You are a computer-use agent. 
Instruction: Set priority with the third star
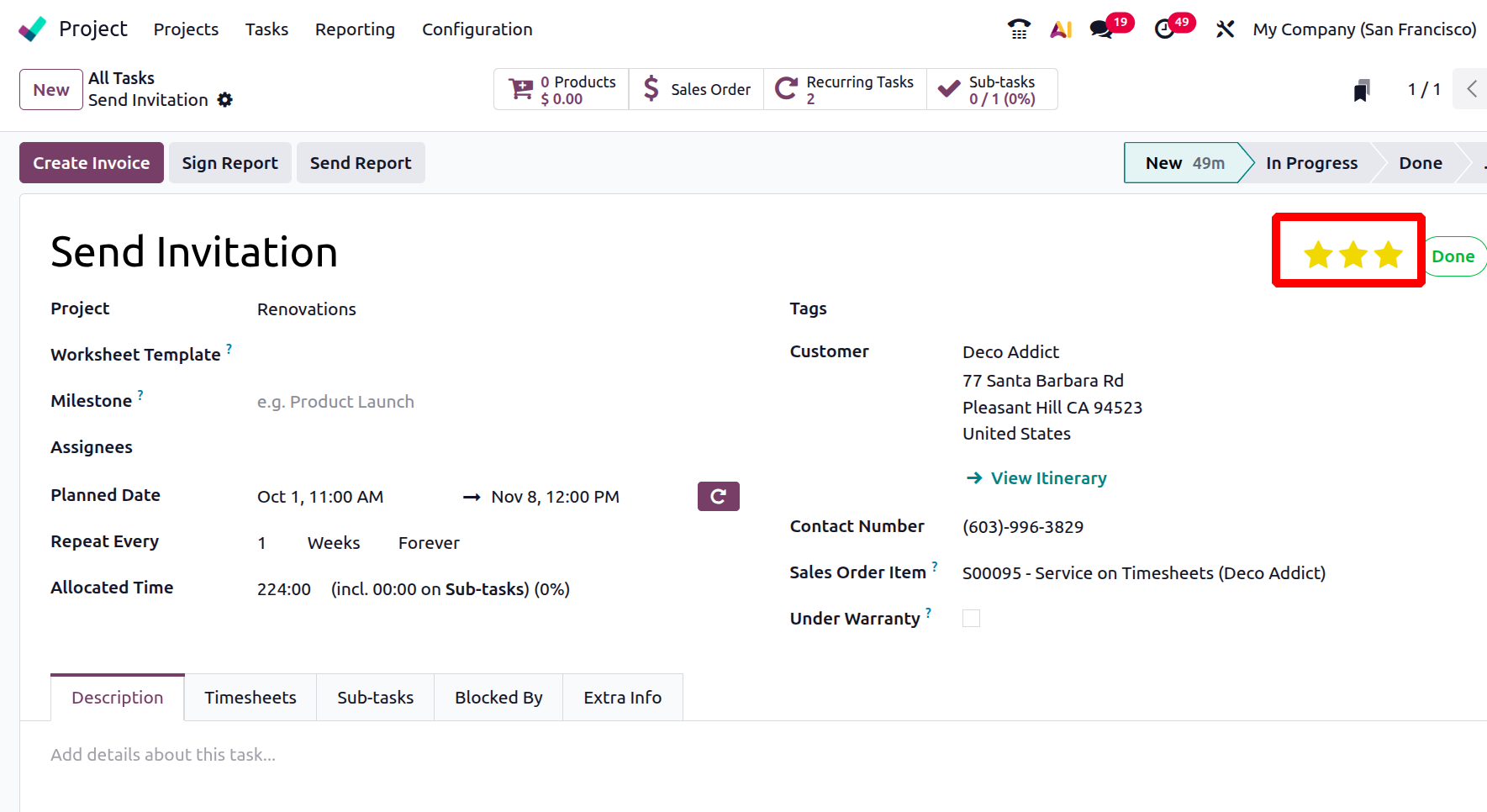pyautogui.click(x=1389, y=254)
